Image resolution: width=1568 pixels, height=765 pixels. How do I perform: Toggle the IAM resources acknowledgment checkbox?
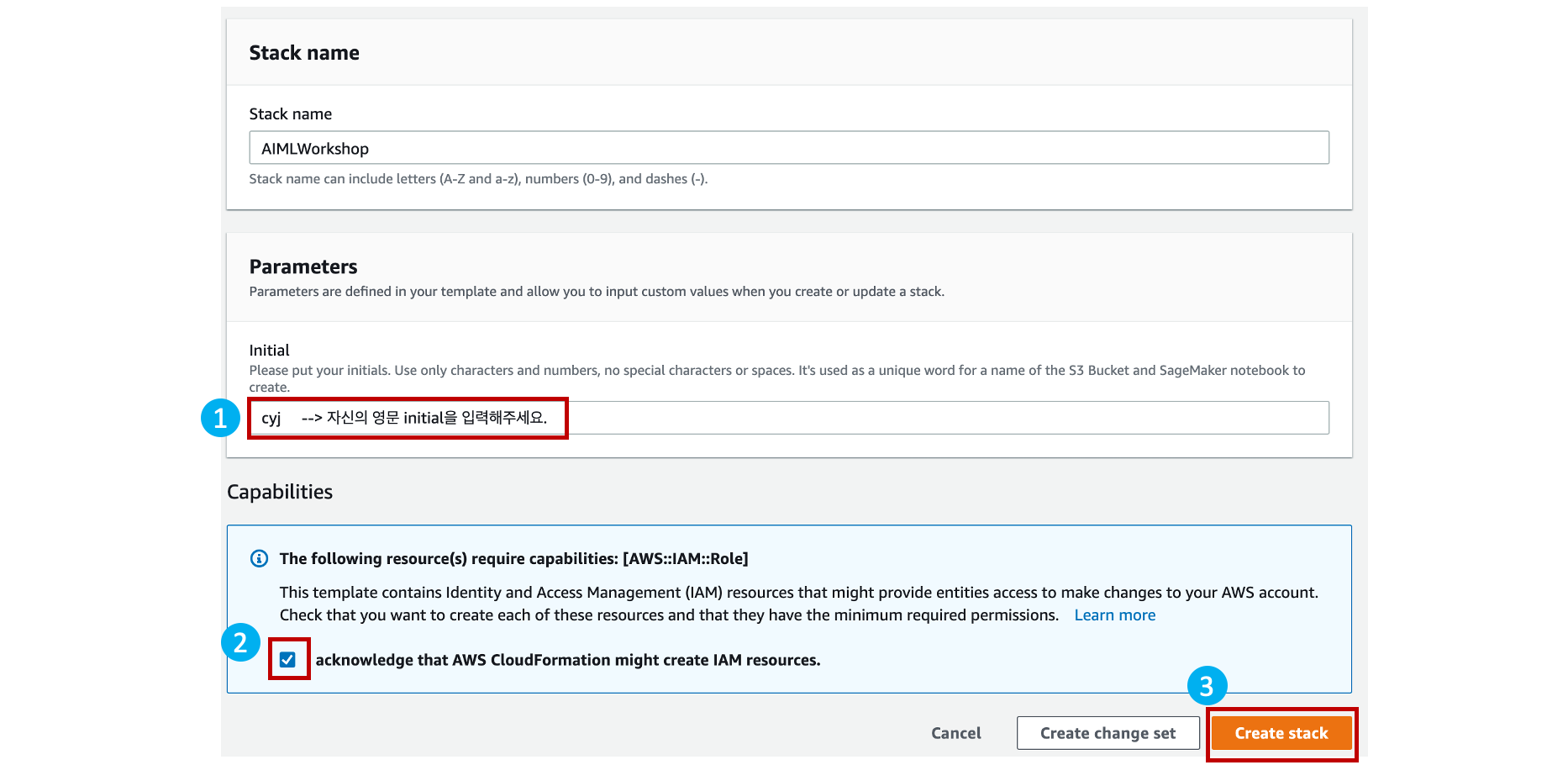tap(288, 660)
